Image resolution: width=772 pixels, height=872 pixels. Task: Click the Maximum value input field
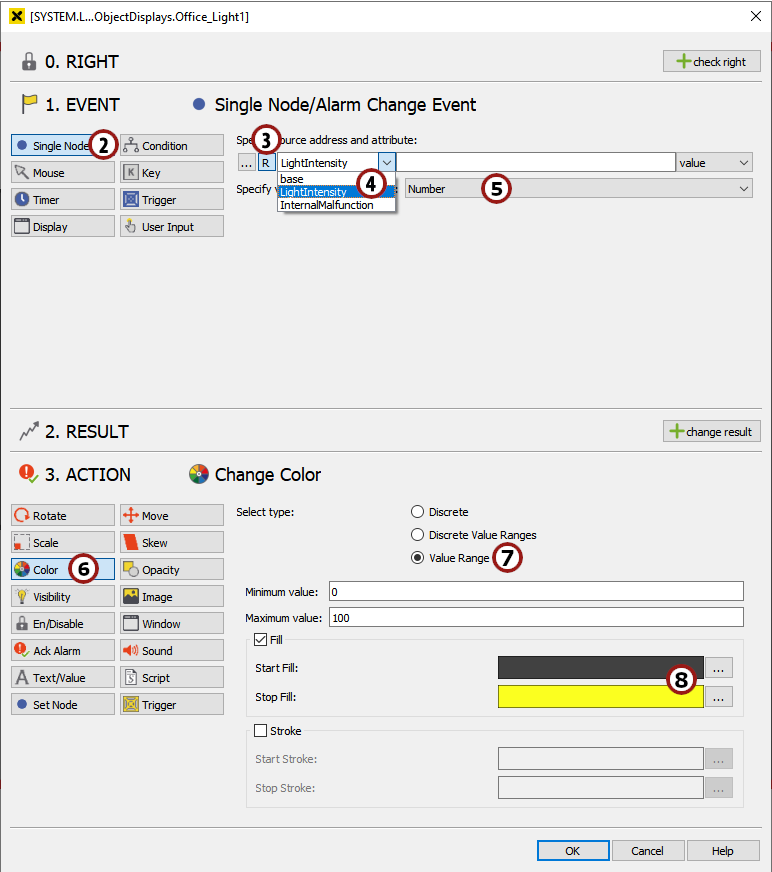536,618
